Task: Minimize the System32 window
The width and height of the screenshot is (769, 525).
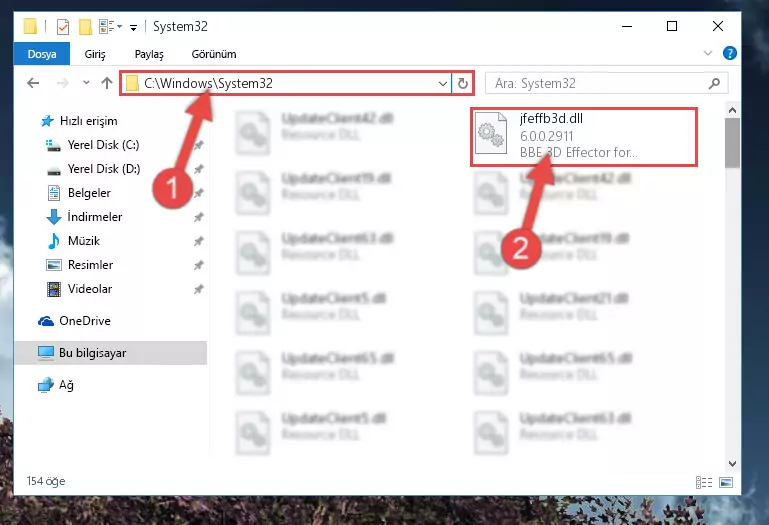Action: click(x=627, y=26)
